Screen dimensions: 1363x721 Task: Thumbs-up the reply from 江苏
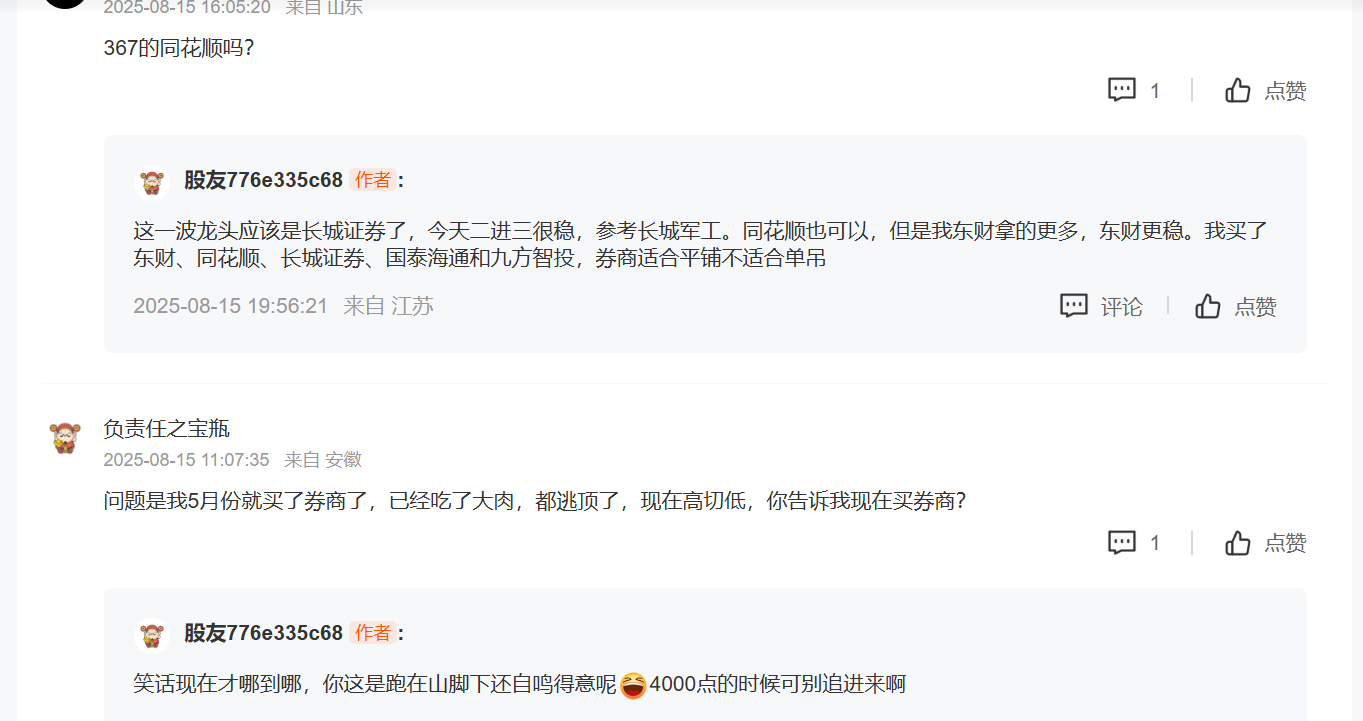1208,306
